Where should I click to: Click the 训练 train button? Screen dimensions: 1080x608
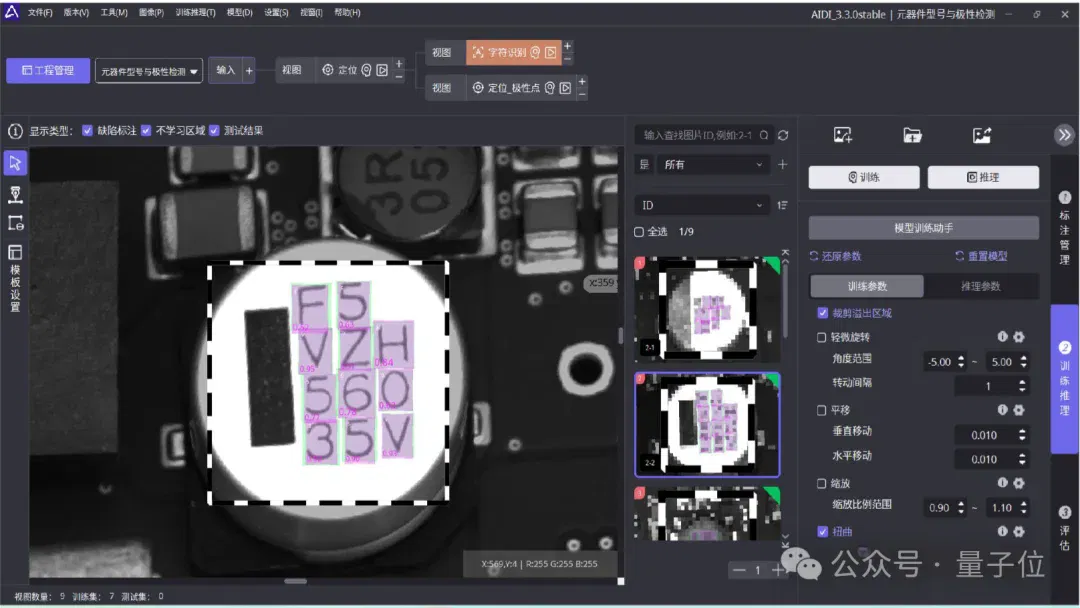pyautogui.click(x=864, y=177)
